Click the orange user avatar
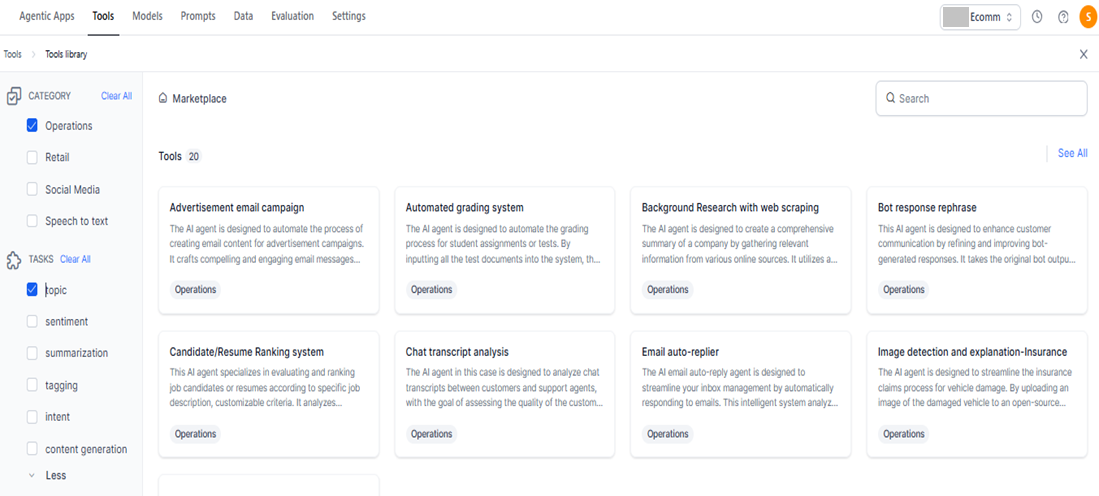The width and height of the screenshot is (1099, 496). tap(1088, 17)
